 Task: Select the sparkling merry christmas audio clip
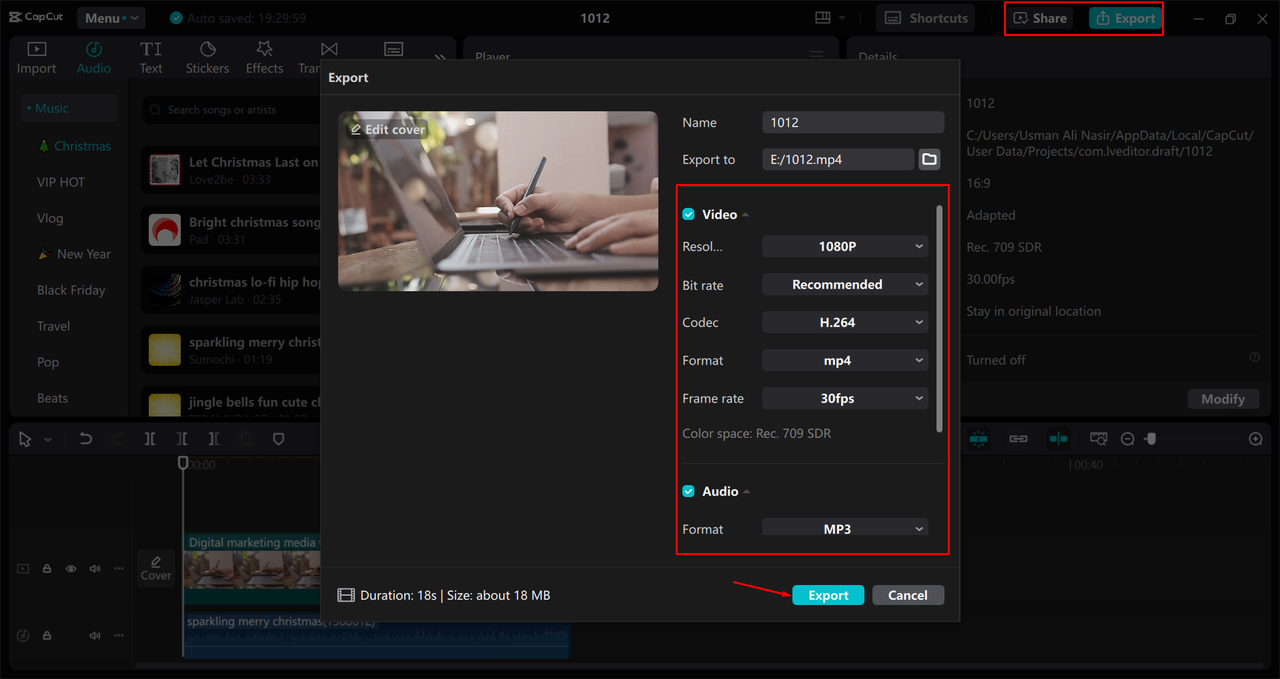pyautogui.click(x=377, y=635)
